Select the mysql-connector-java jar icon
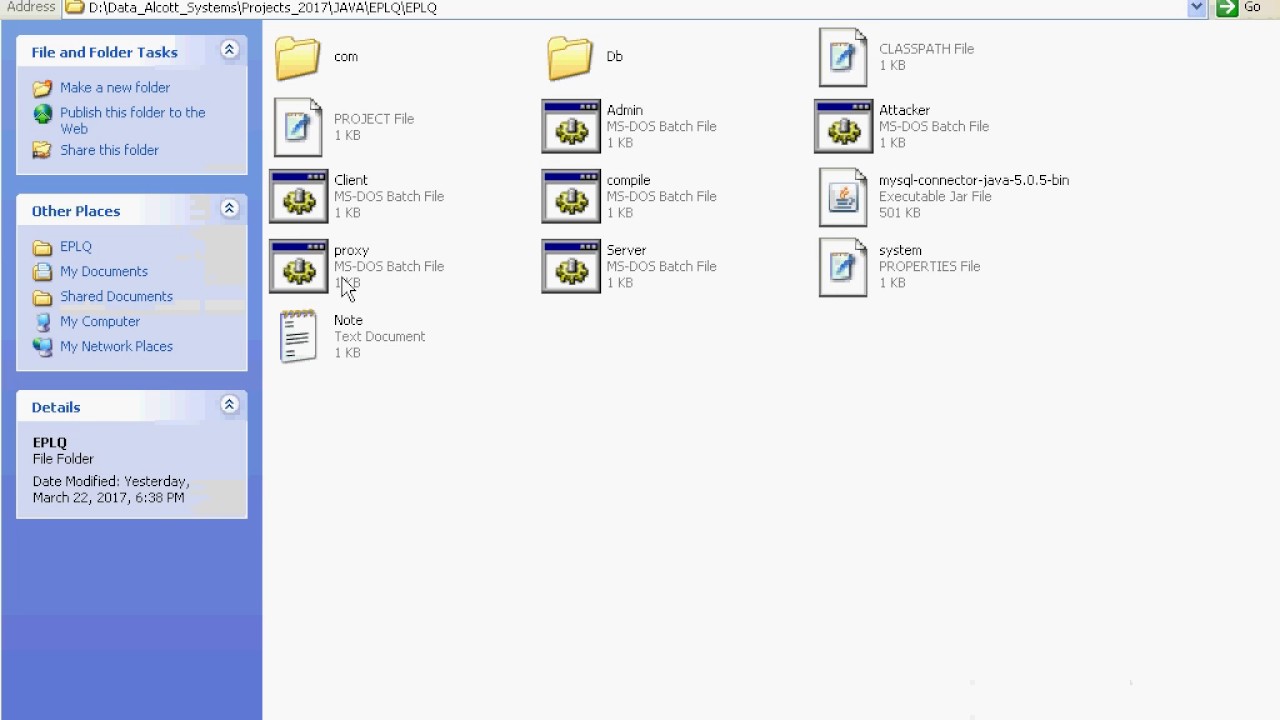This screenshot has width=1280, height=720. [843, 197]
